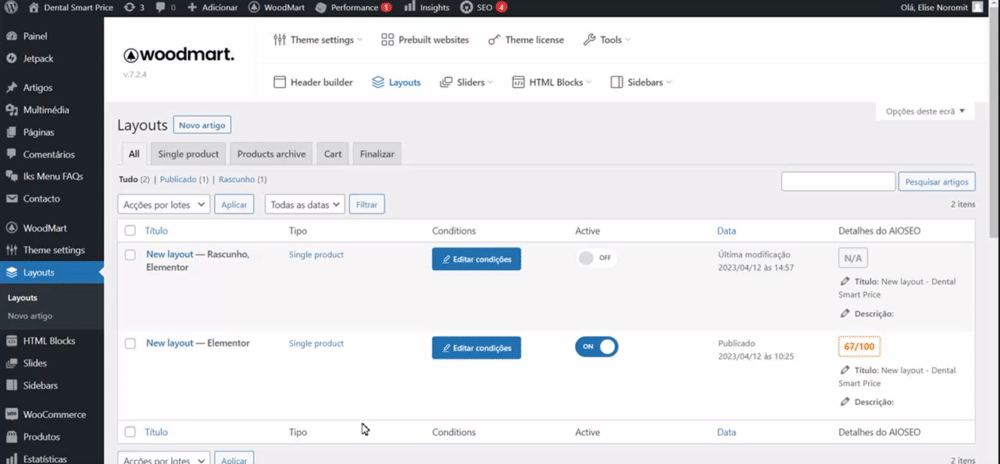
Task: Expand the Tools dropdown menu
Action: click(x=607, y=40)
